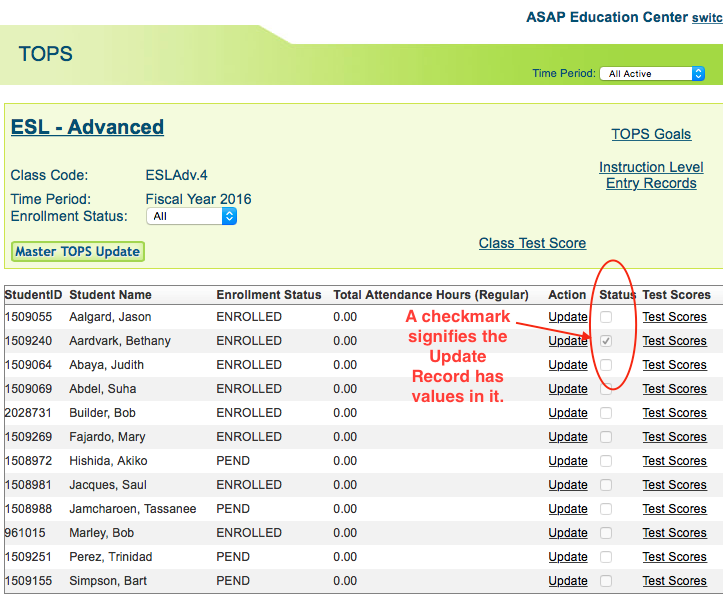Toggle status checkbox for Aalgard, Jason
The width and height of the screenshot is (723, 600).
tap(606, 317)
